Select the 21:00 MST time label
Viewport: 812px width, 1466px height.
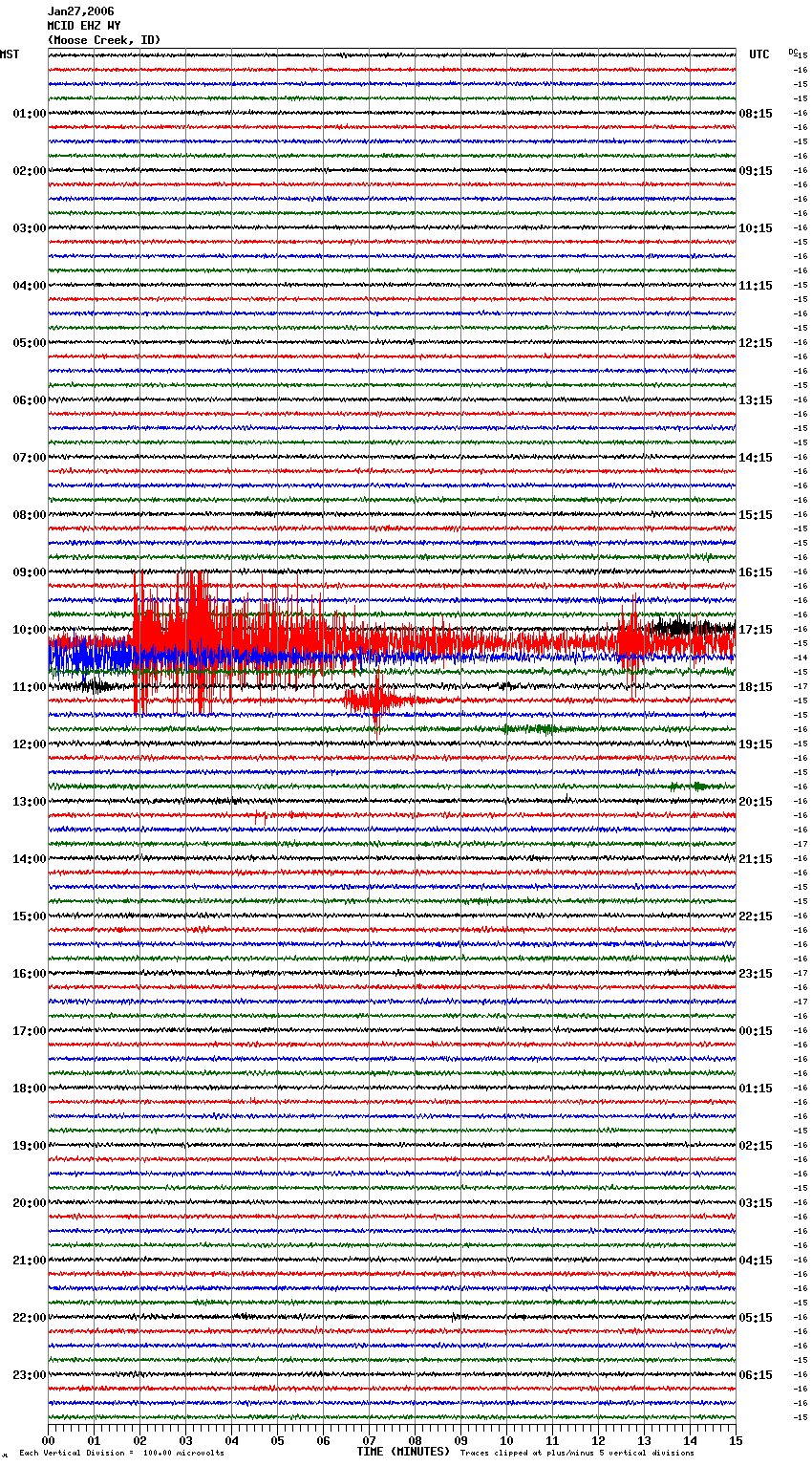(x=30, y=1261)
